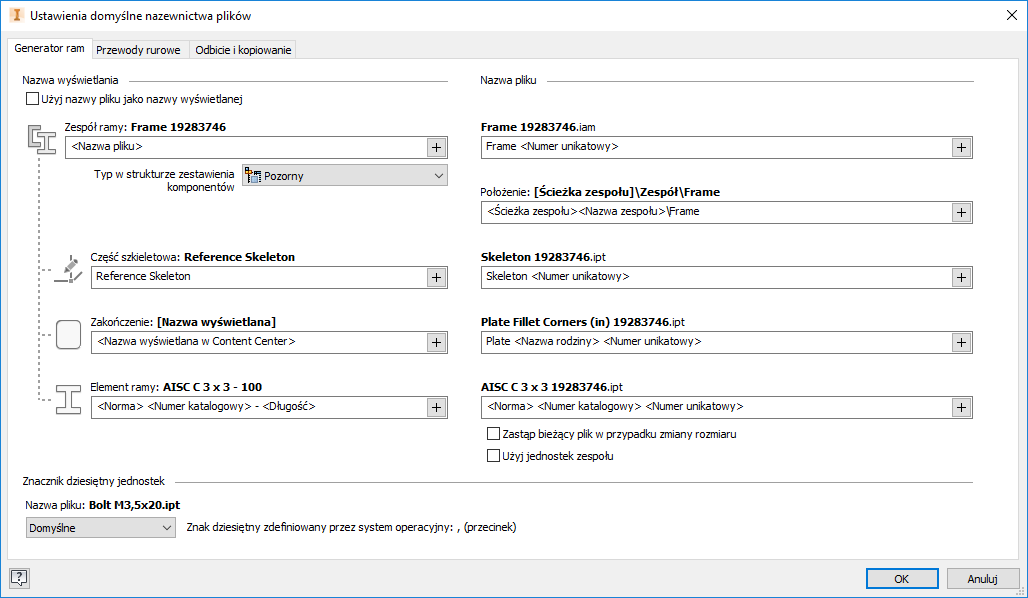This screenshot has width=1028, height=598.
Task: Close the file naming settings dialog
Action: coord(1010,15)
